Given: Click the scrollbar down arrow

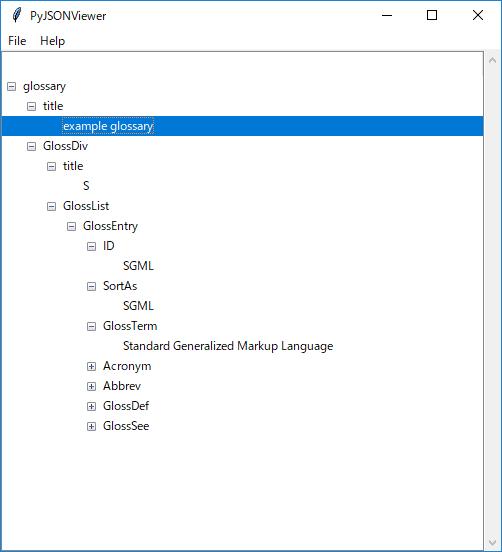Looking at the screenshot, I should click(x=492, y=543).
